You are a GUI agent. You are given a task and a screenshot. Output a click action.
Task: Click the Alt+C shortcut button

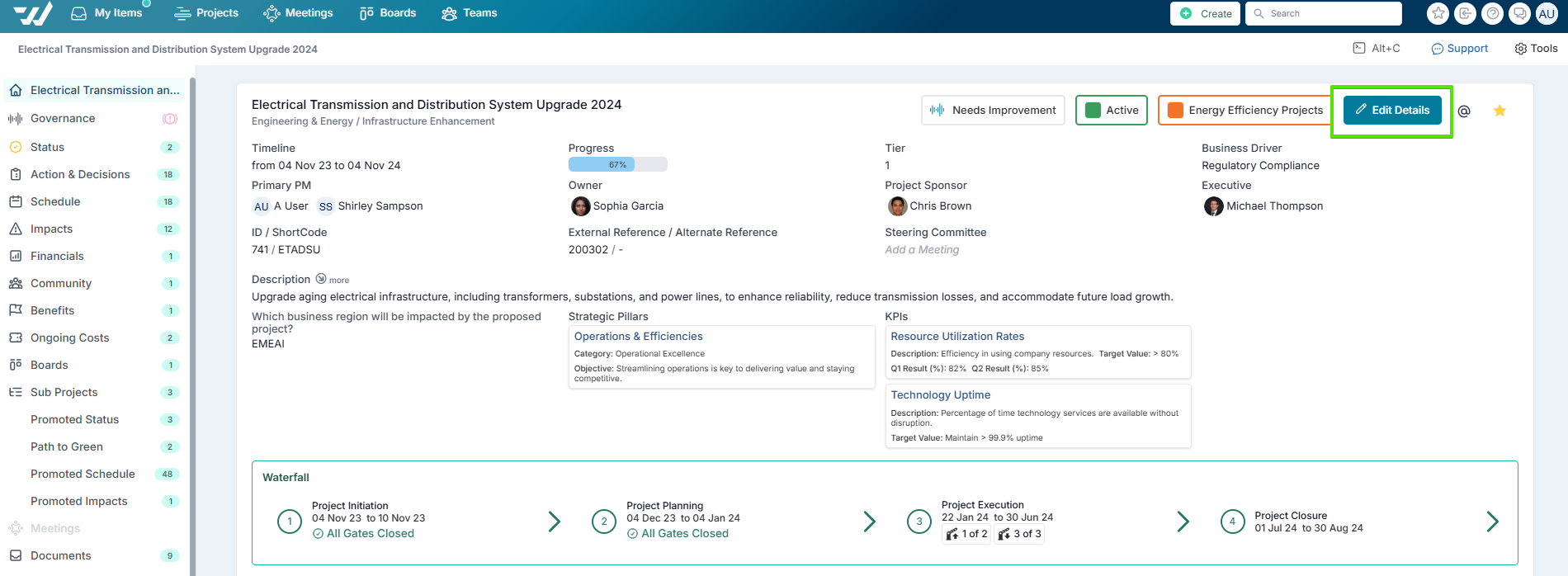(1377, 49)
